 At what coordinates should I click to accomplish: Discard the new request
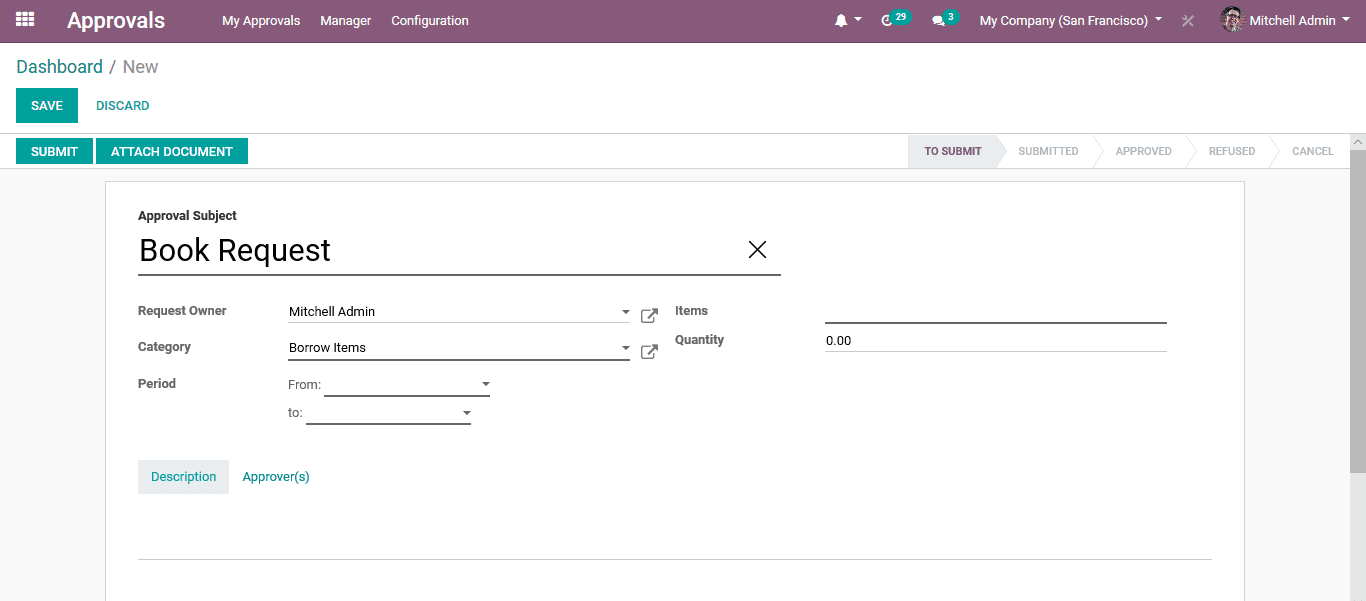[123, 106]
